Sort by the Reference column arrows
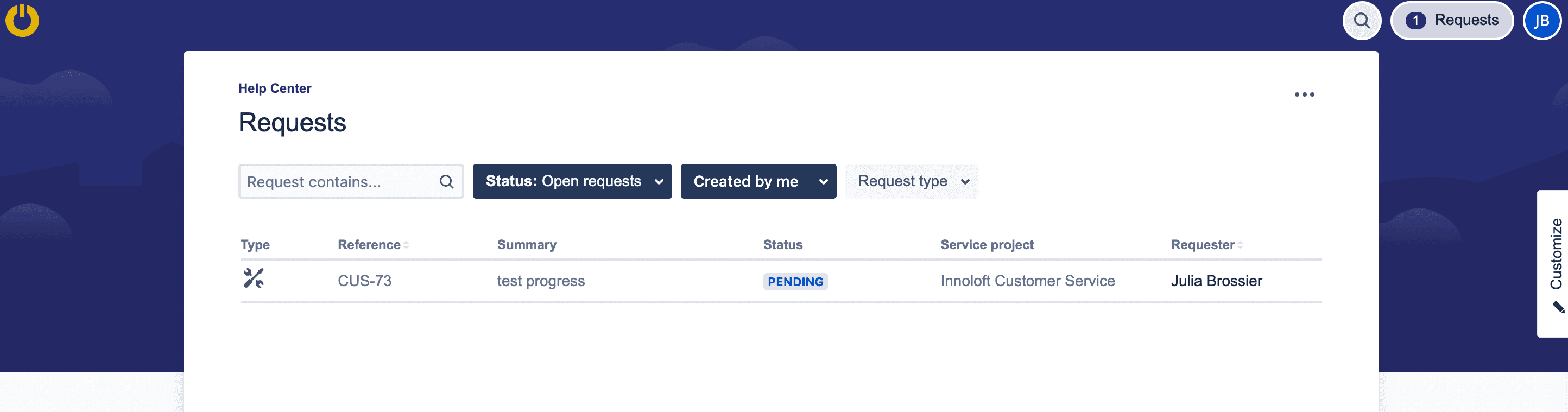Viewport: 1568px width, 412px height. pyautogui.click(x=406, y=245)
